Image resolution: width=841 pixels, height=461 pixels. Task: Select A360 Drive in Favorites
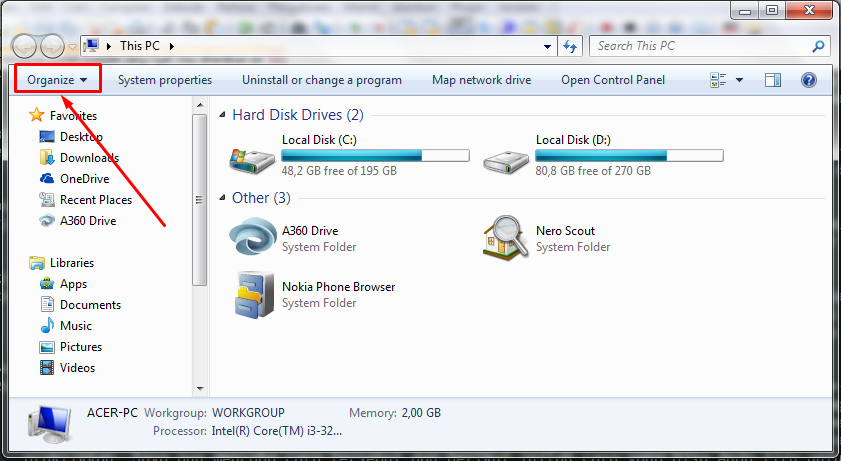click(88, 221)
